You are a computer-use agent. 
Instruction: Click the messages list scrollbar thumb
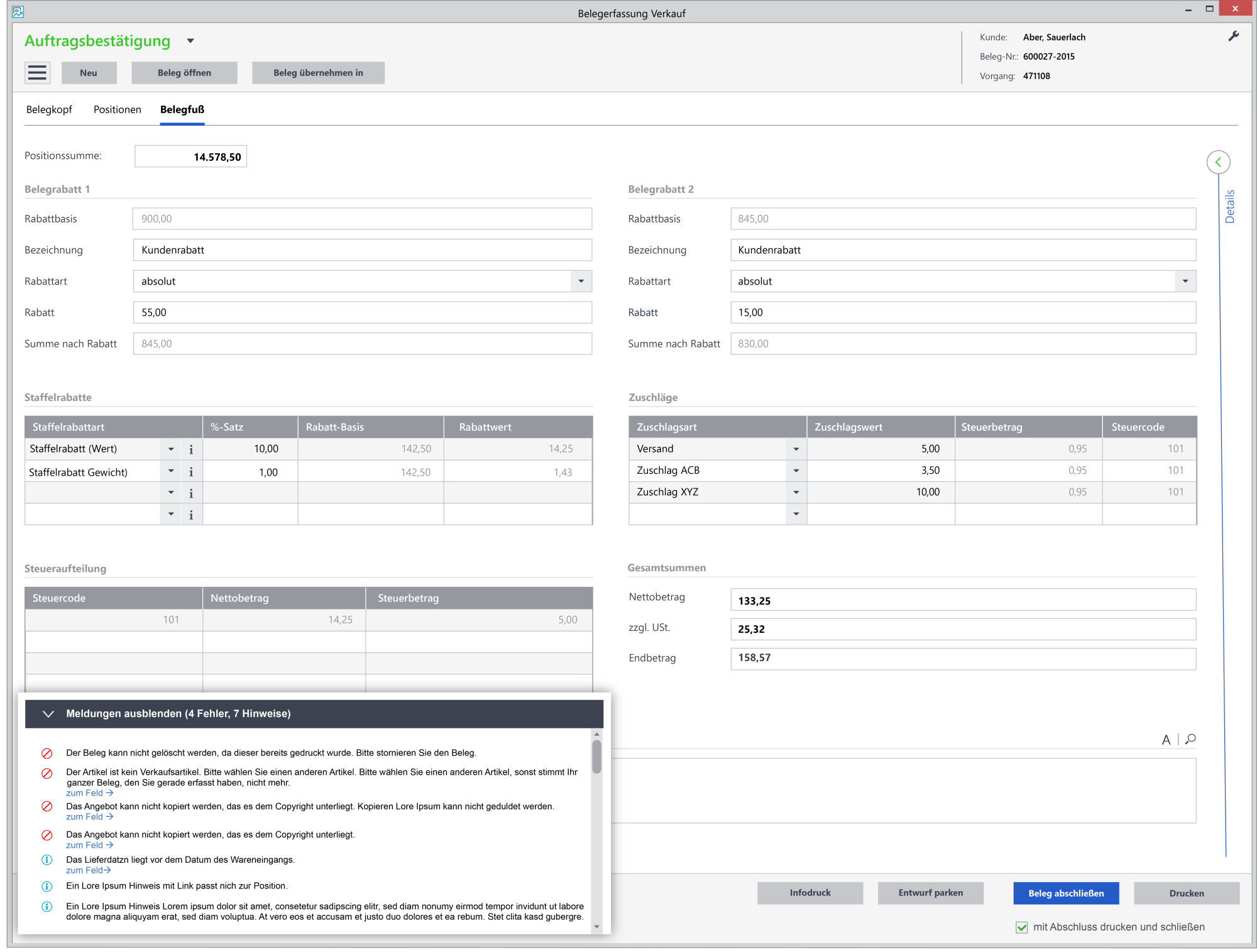tap(596, 757)
